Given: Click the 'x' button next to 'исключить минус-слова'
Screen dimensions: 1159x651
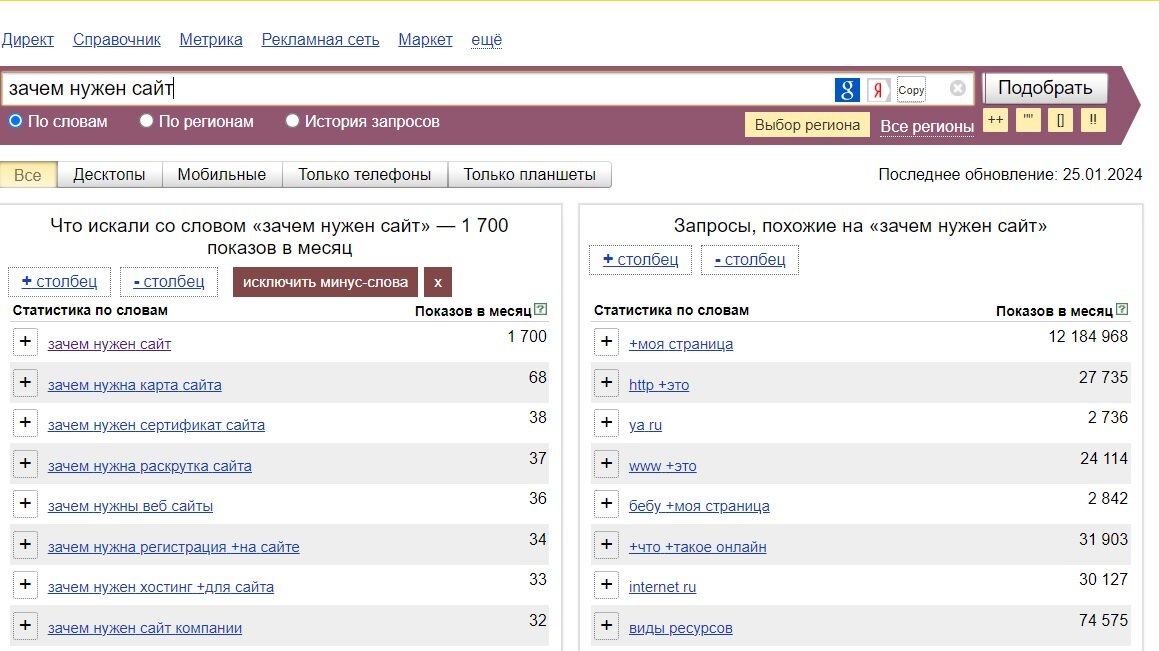Looking at the screenshot, I should (438, 282).
